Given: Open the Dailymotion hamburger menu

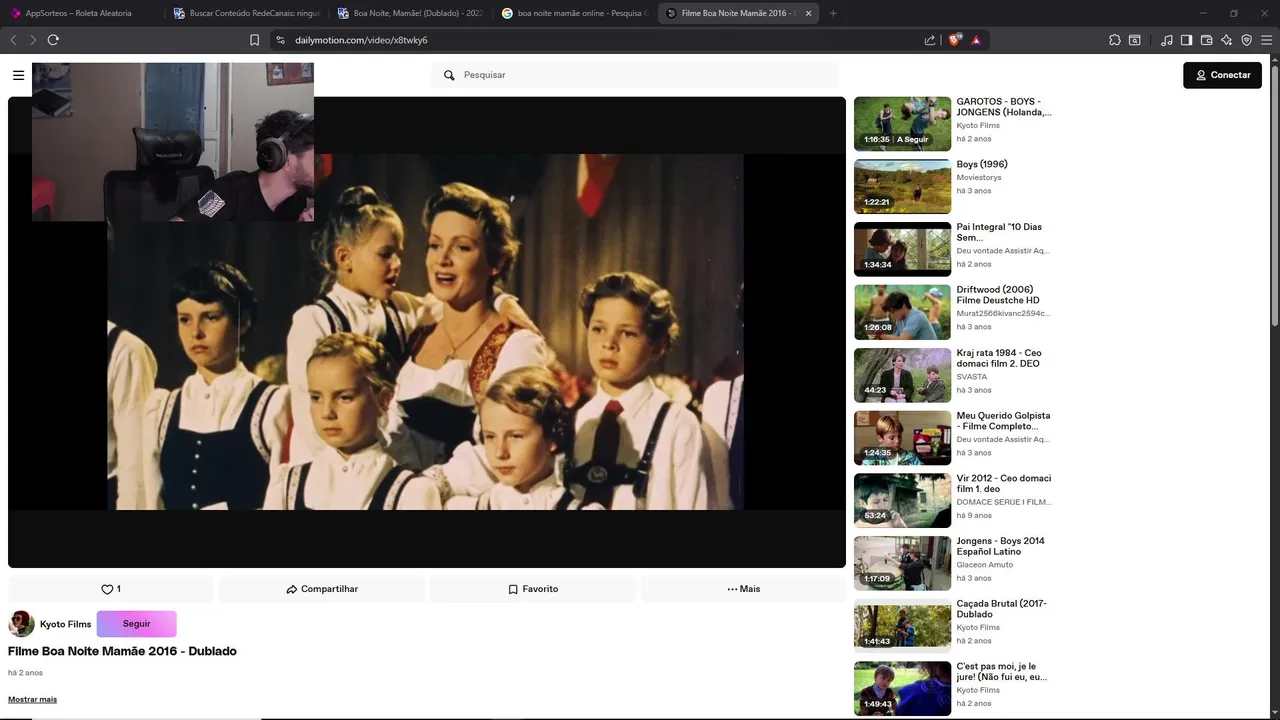Looking at the screenshot, I should [x=18, y=75].
